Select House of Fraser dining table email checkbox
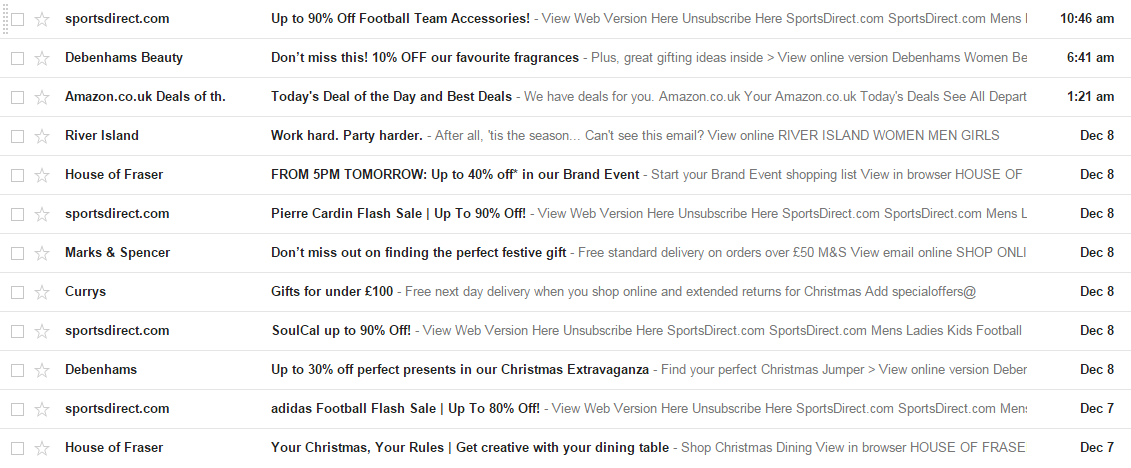The image size is (1131, 468). click(17, 448)
